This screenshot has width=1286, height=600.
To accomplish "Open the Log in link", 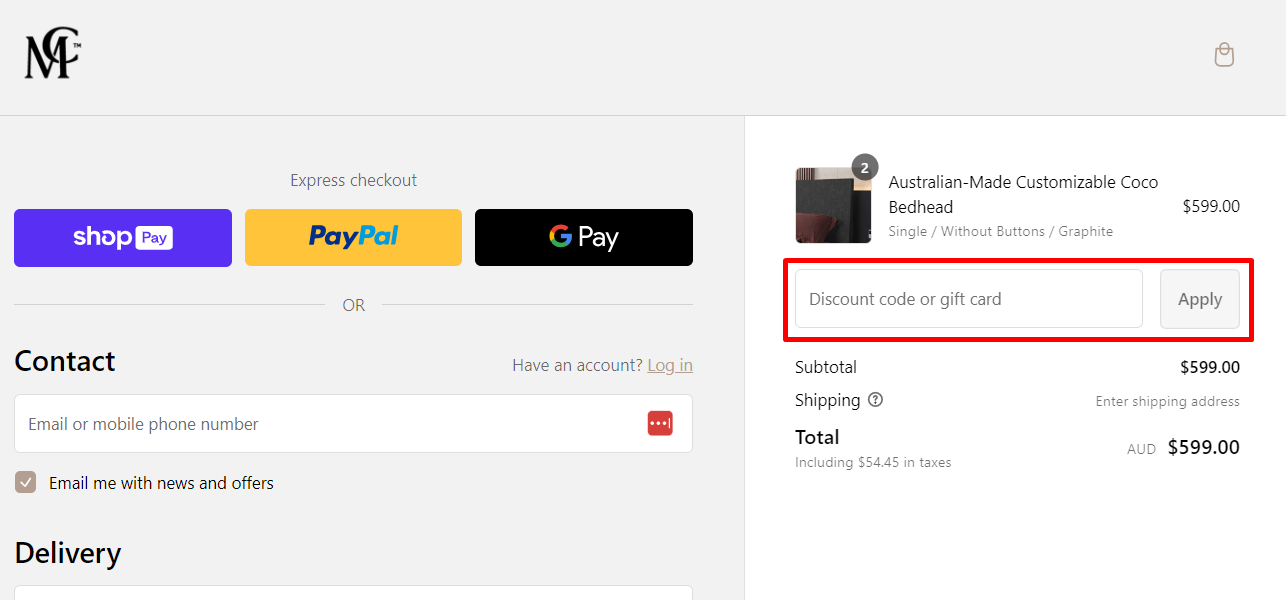I will [x=670, y=365].
